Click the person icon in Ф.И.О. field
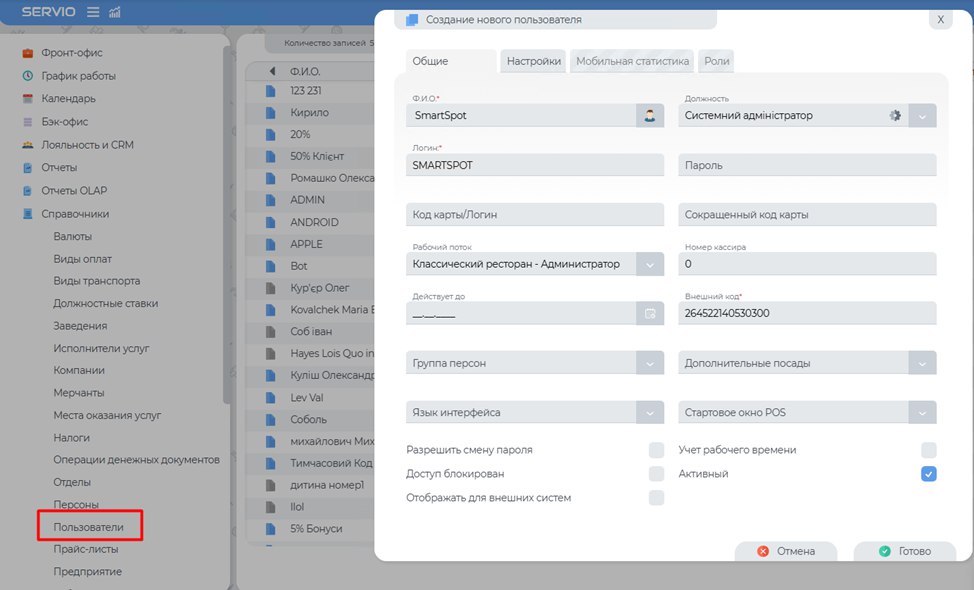 650,116
